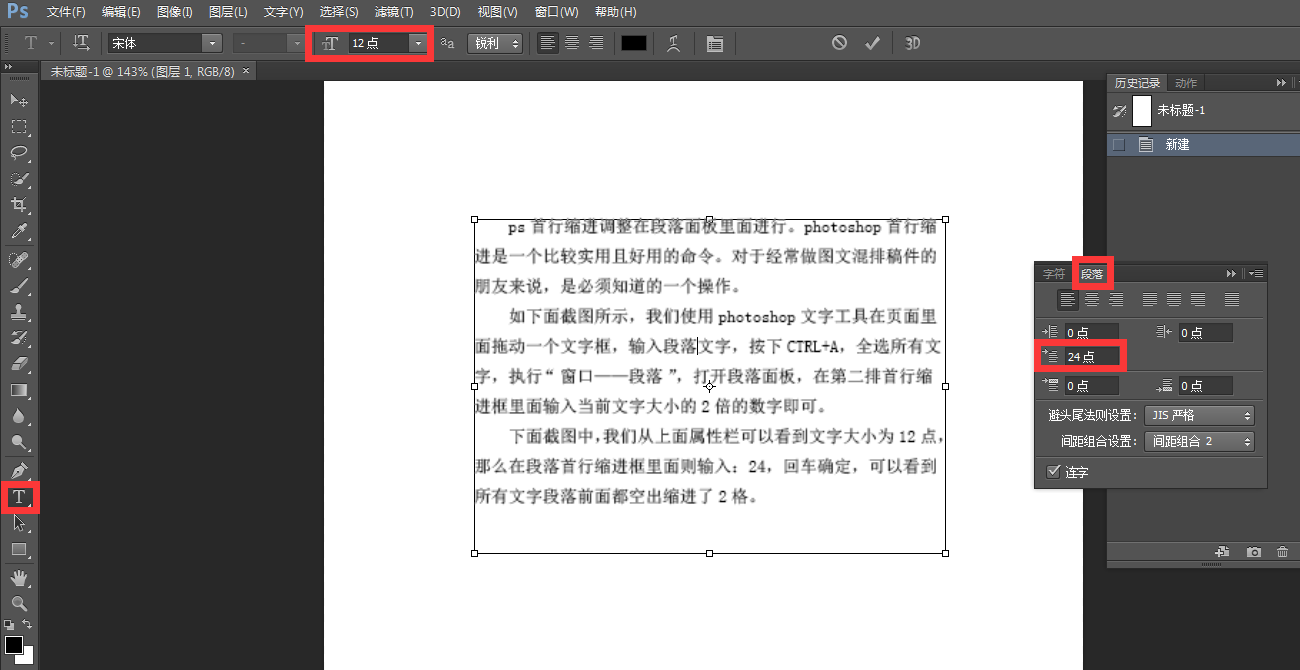Screen dimensions: 1300x670
Task: Select the History Brush tool
Action: 18,338
